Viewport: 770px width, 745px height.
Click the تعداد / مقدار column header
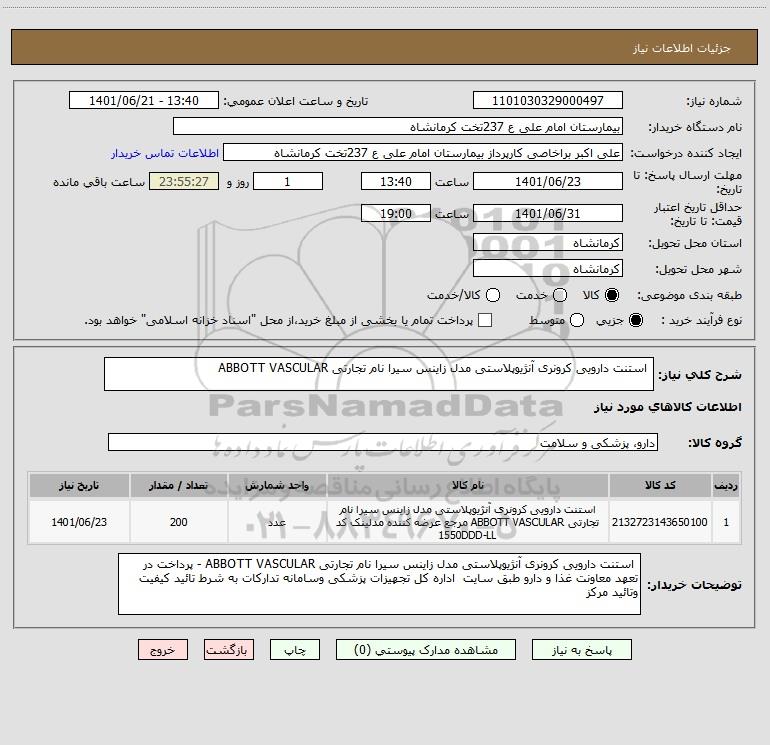point(179,485)
